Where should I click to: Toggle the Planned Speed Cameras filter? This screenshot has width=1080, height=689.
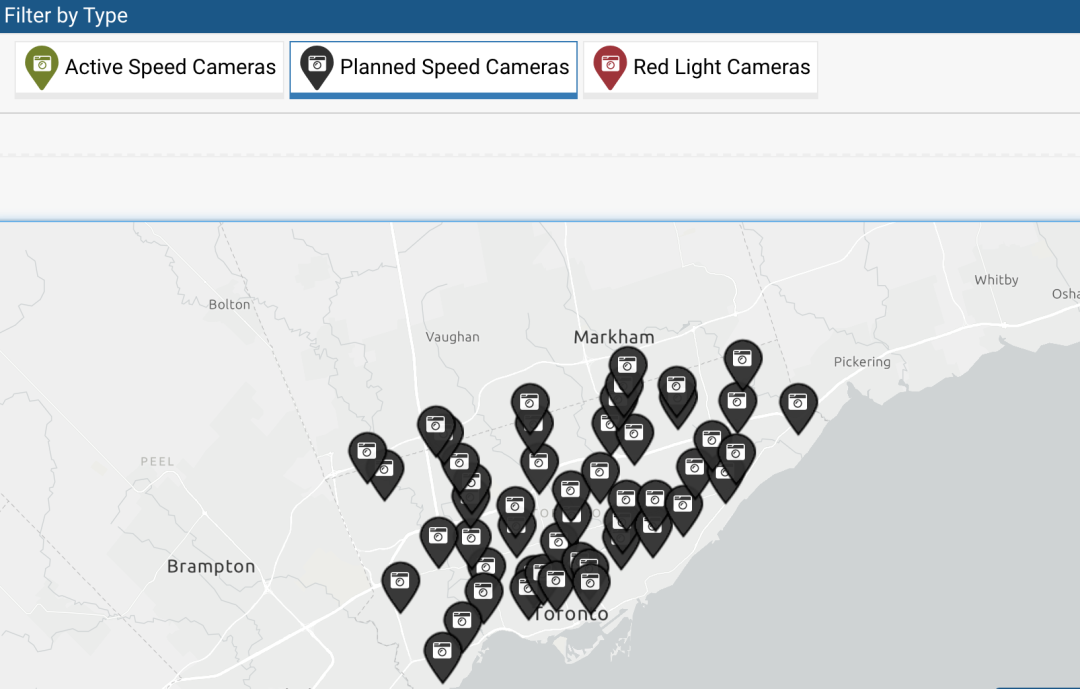click(433, 68)
